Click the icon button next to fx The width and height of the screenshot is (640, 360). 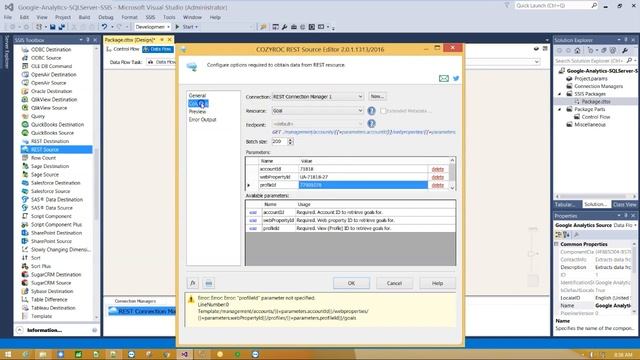pyautogui.click(x=209, y=283)
